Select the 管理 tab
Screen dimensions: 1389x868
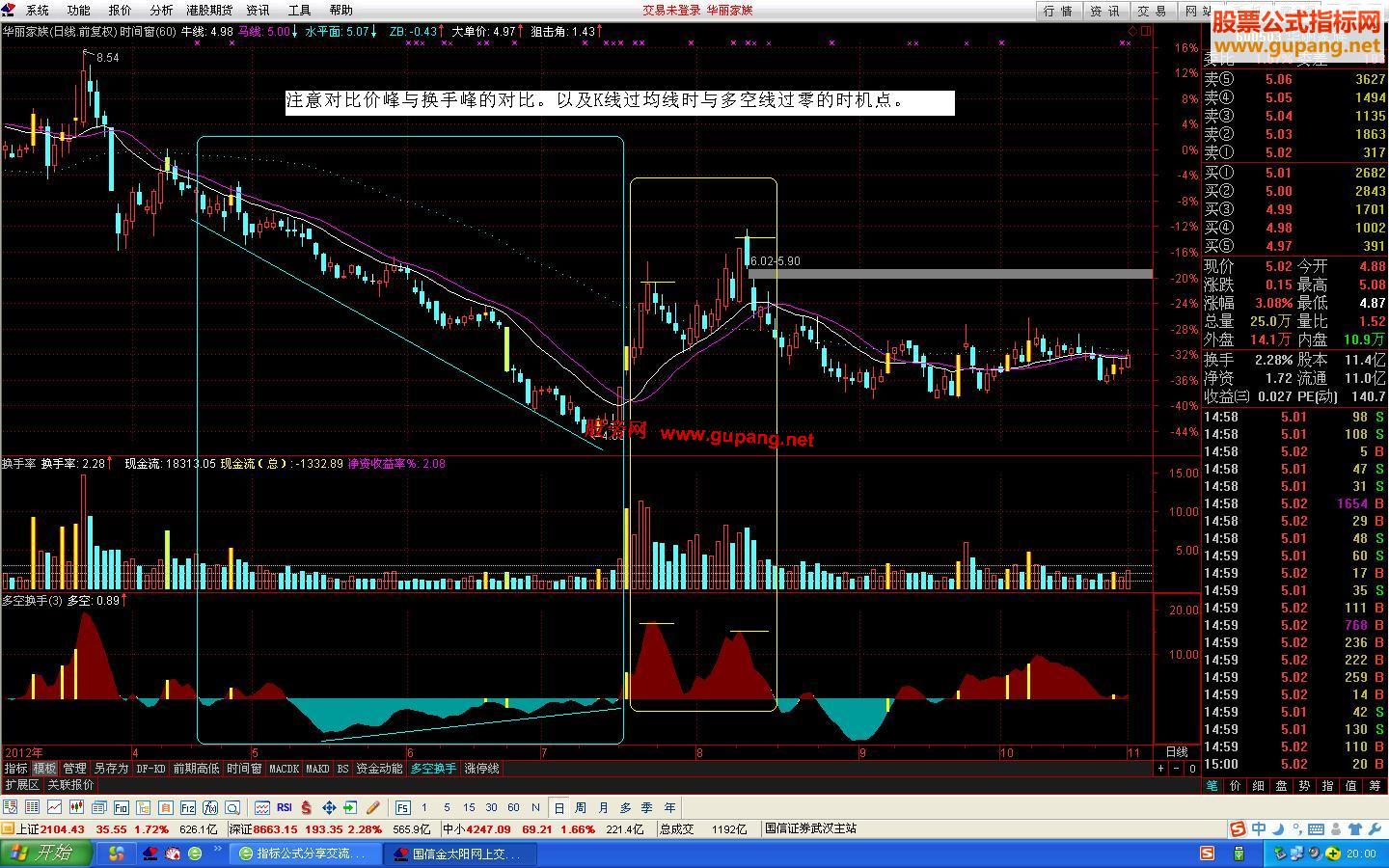click(x=74, y=769)
